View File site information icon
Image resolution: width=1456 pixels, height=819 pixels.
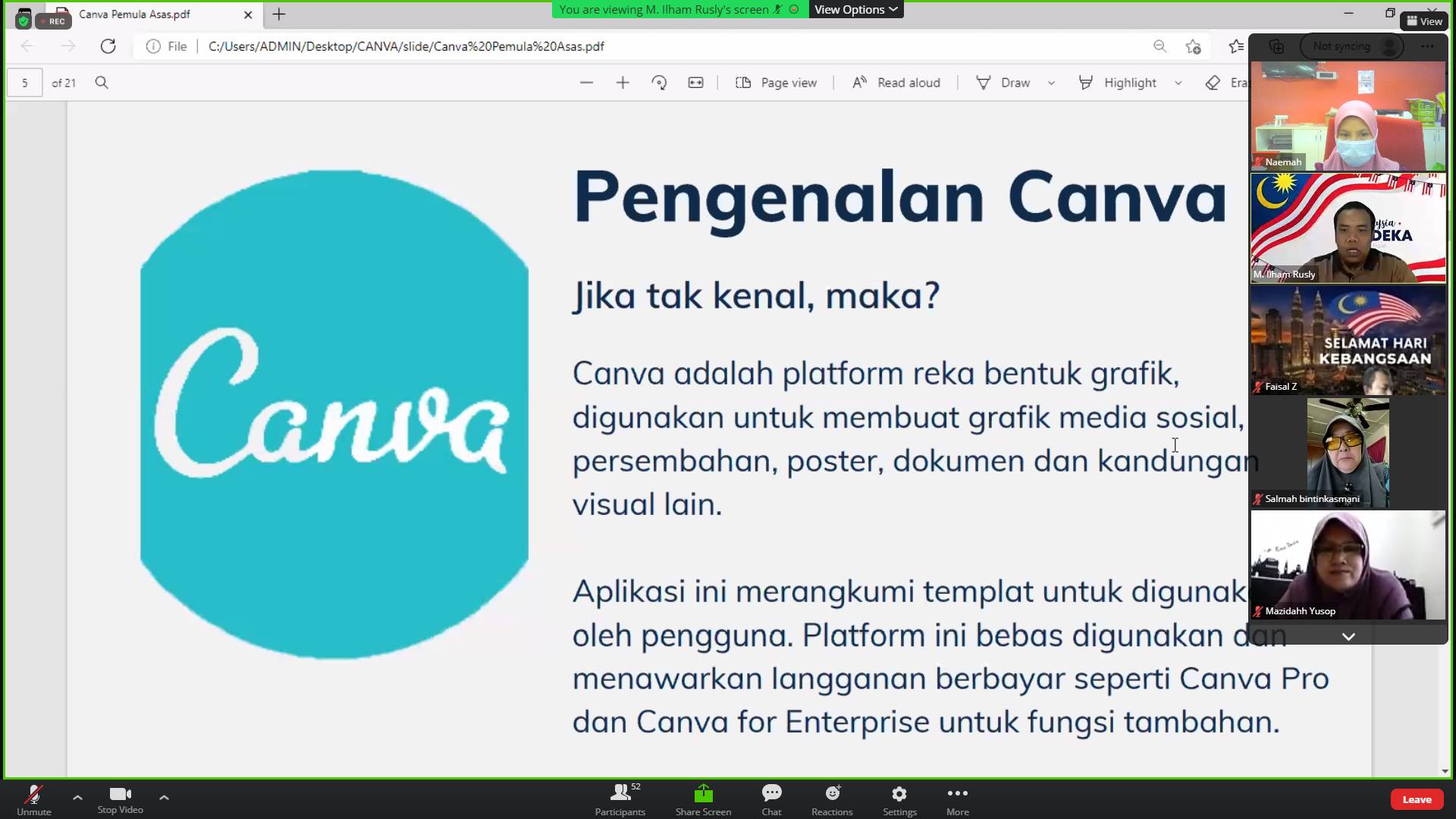153,46
